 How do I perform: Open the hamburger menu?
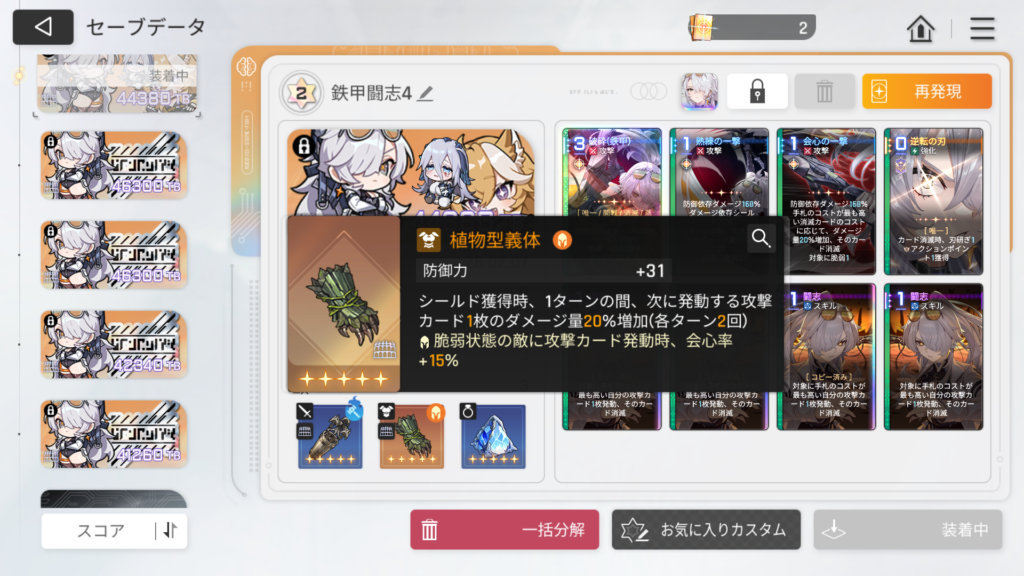982,28
